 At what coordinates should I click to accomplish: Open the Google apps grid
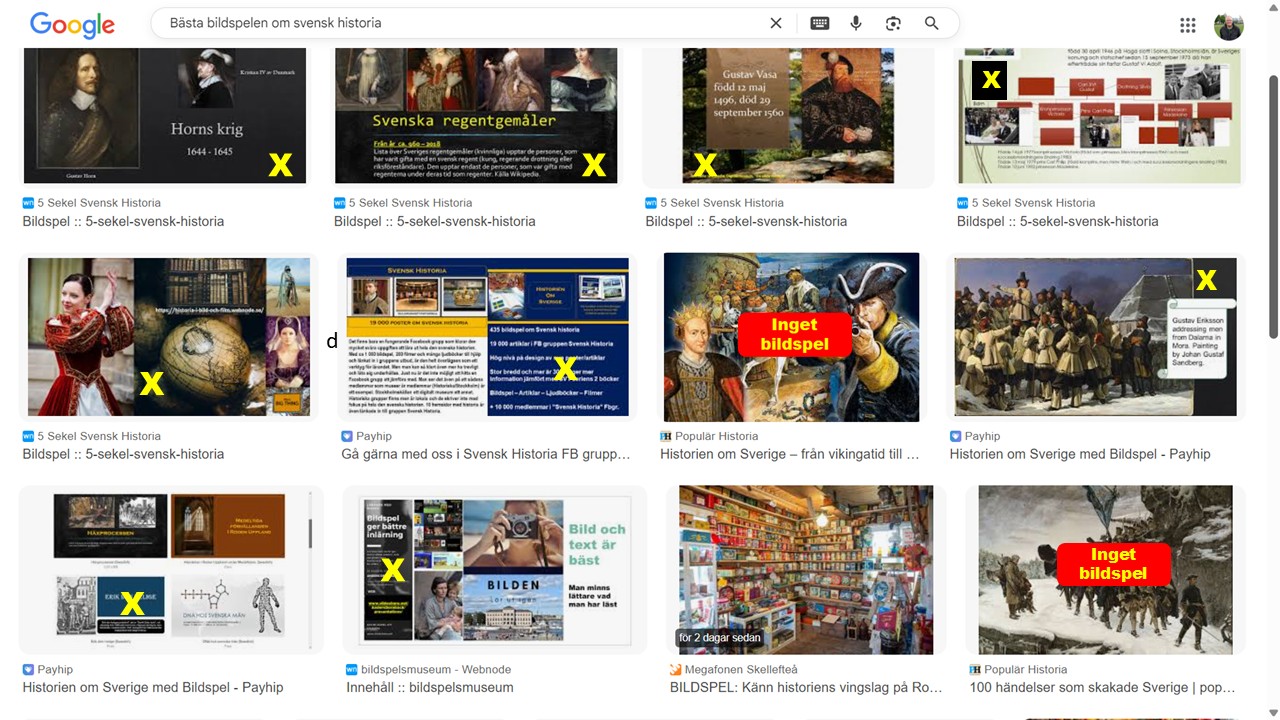tap(1188, 25)
